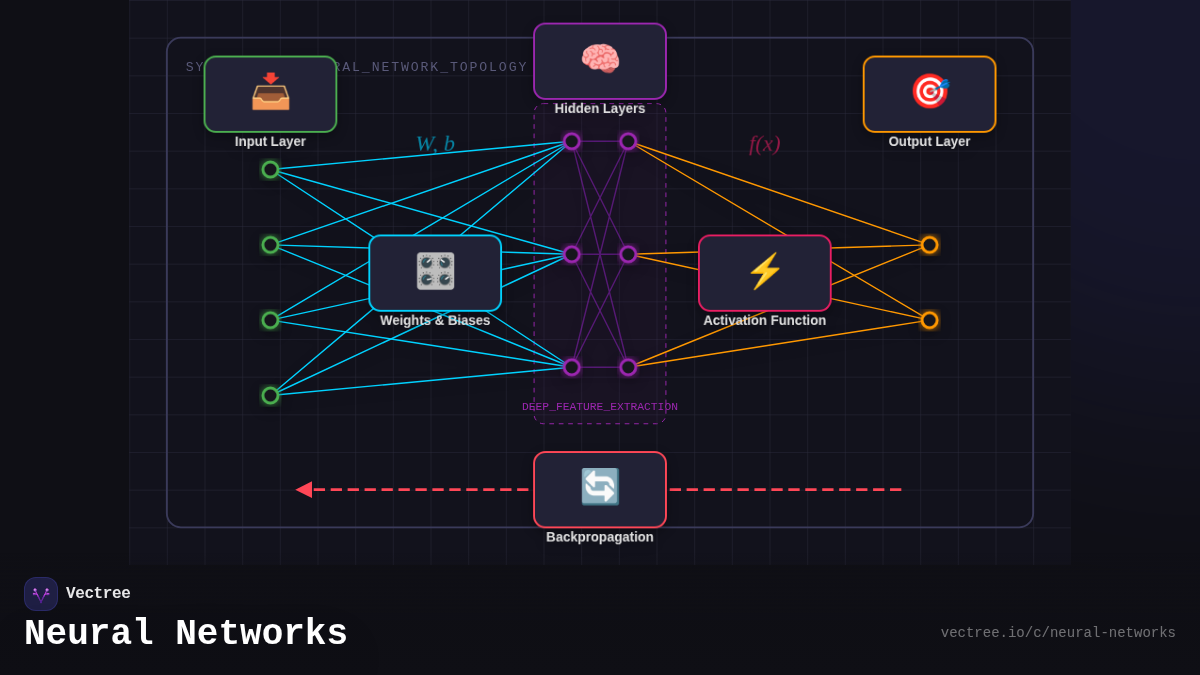Expand the DEEP_FEATURE_EXTRACTION dashed region
The height and width of the screenshot is (675, 1200).
pyautogui.click(x=600, y=407)
